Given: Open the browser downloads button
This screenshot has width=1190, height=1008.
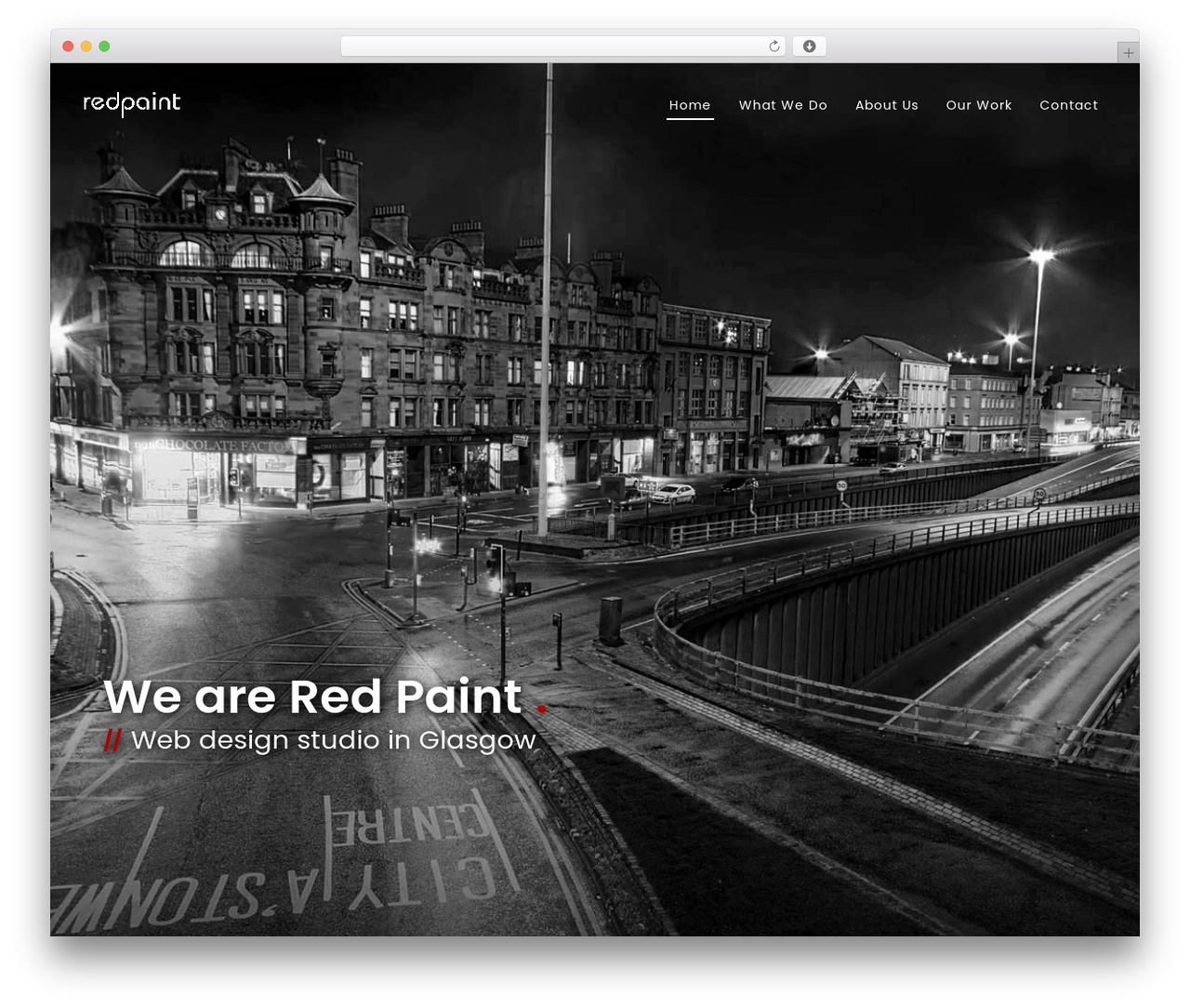Looking at the screenshot, I should click(809, 46).
